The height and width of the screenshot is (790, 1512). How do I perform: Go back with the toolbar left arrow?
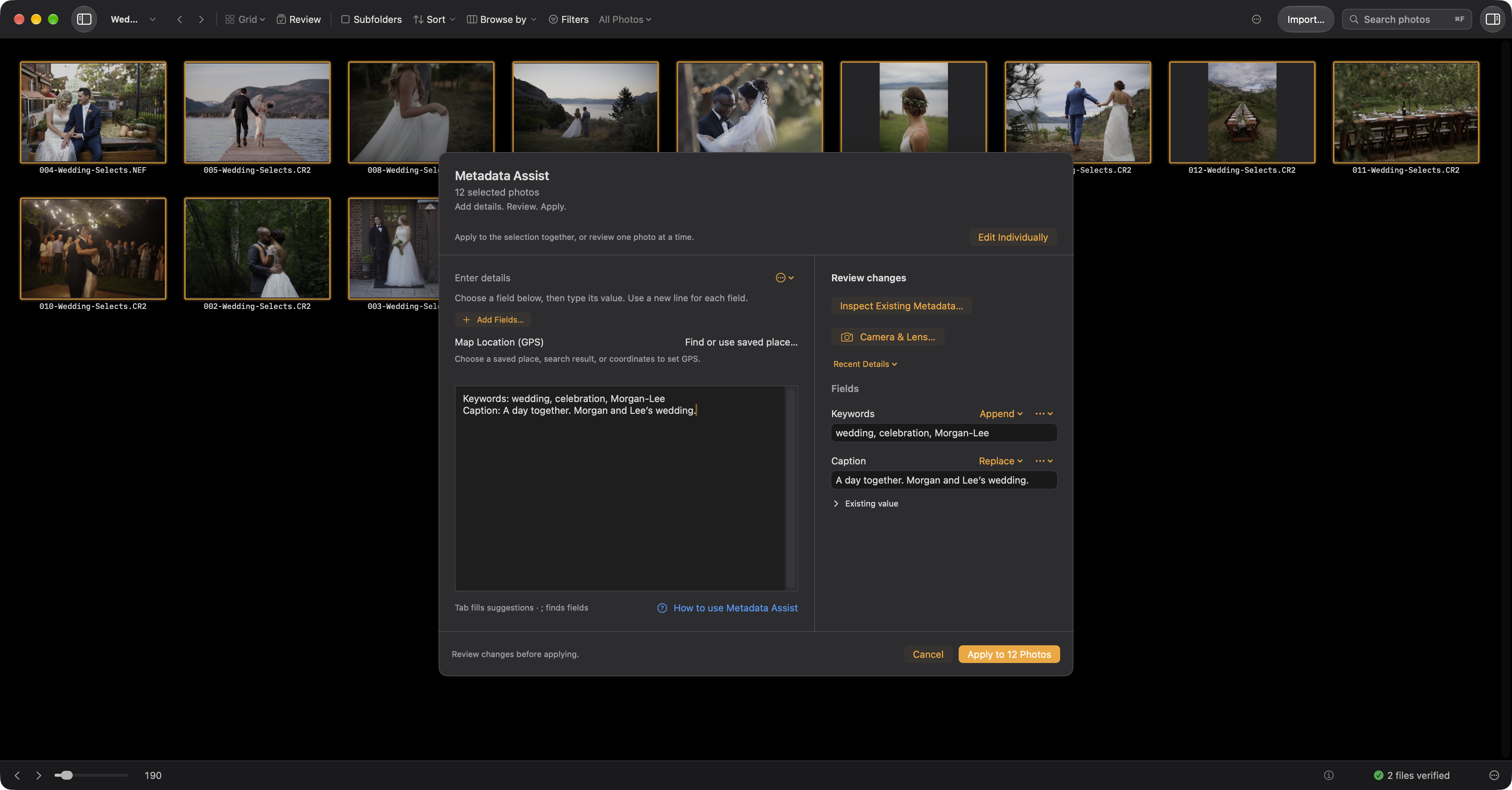tap(180, 19)
